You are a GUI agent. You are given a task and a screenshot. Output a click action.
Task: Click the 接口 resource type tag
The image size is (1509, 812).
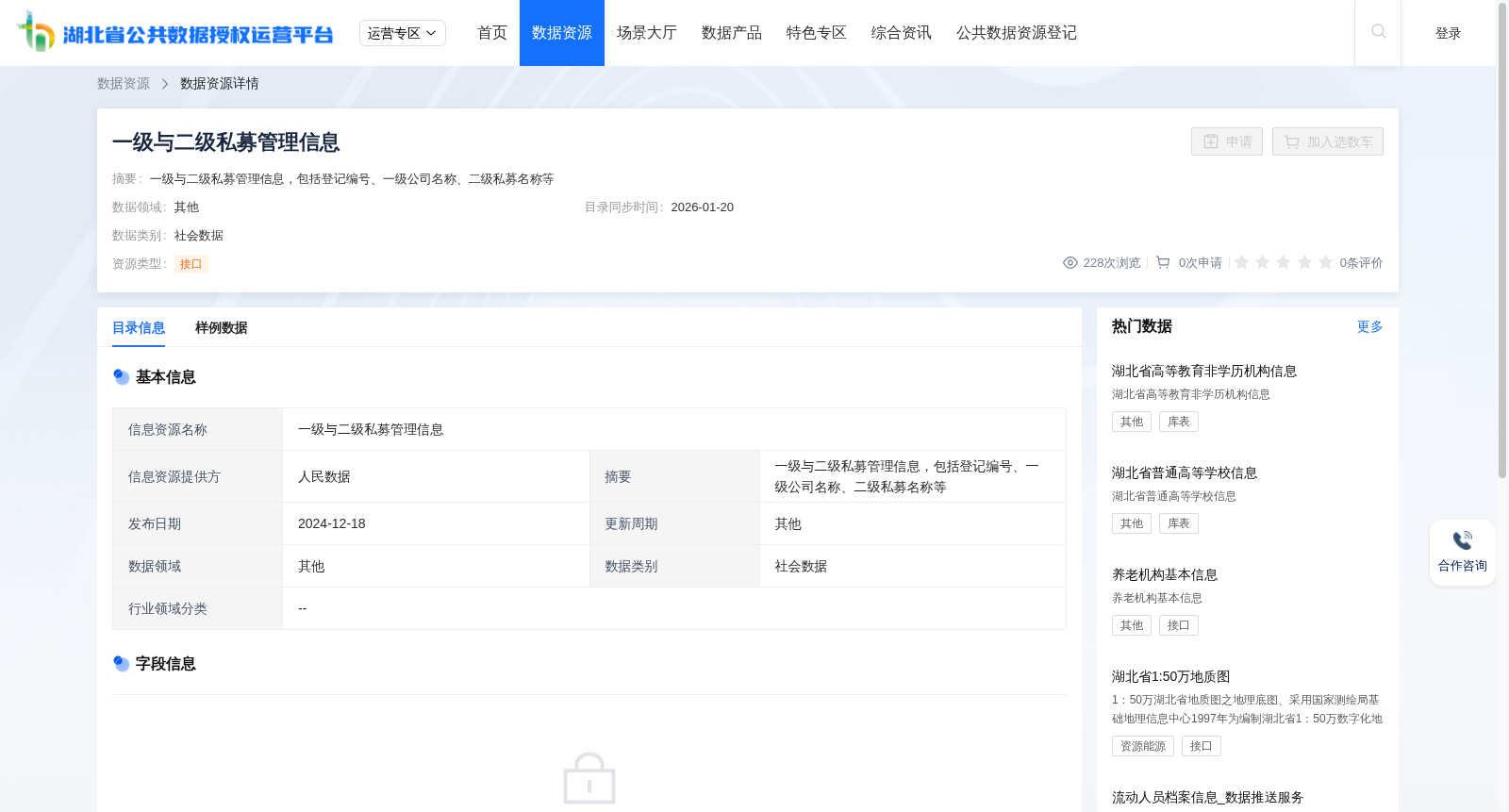pyautogui.click(x=191, y=264)
